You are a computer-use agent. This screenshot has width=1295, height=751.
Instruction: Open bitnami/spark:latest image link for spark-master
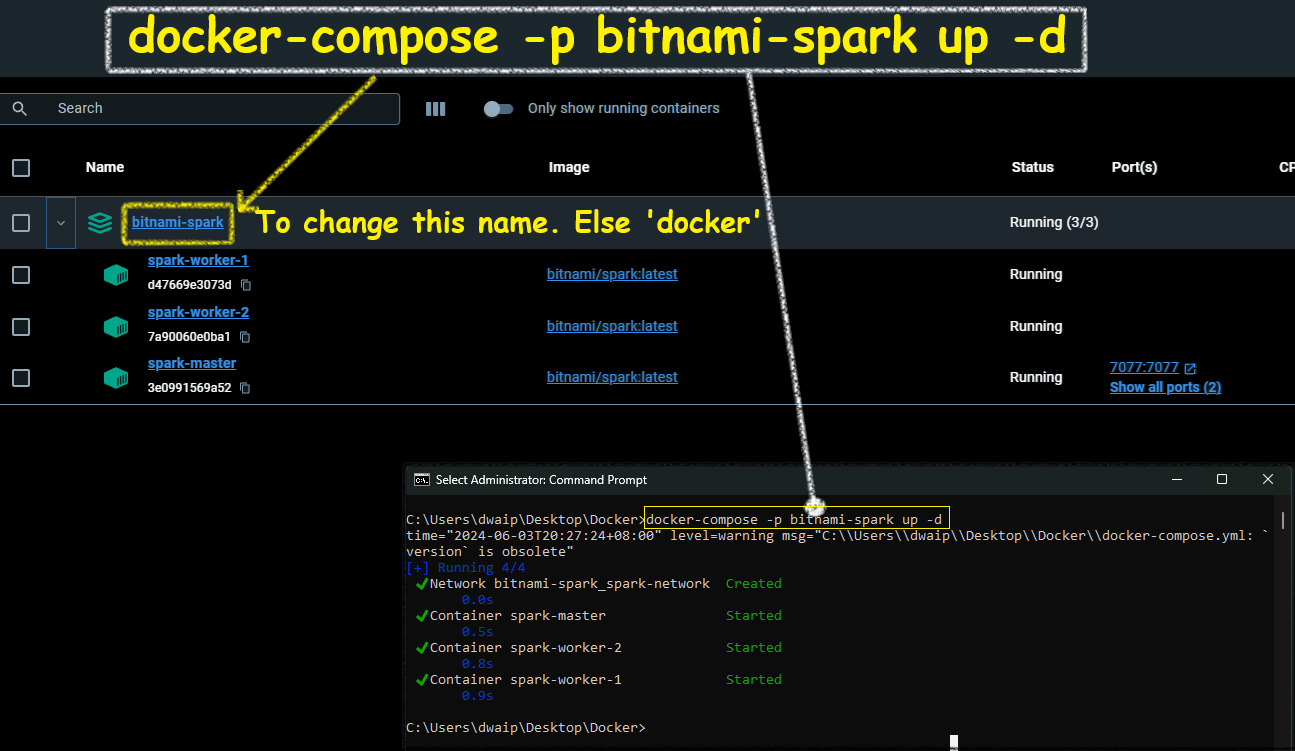(612, 377)
